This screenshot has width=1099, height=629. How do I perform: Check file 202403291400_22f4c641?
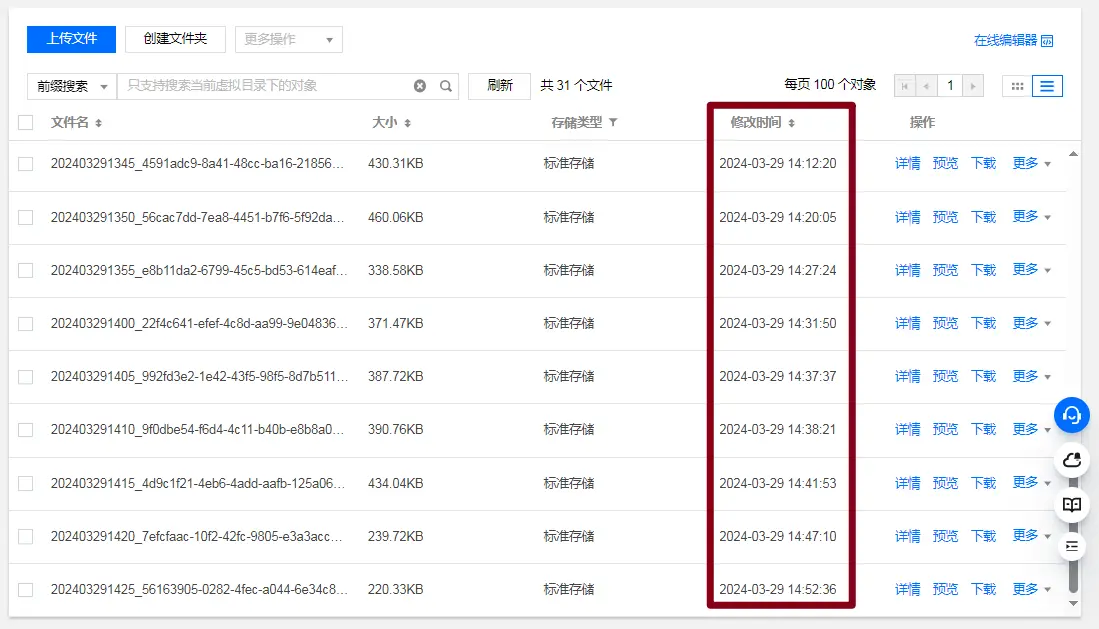click(x=26, y=324)
